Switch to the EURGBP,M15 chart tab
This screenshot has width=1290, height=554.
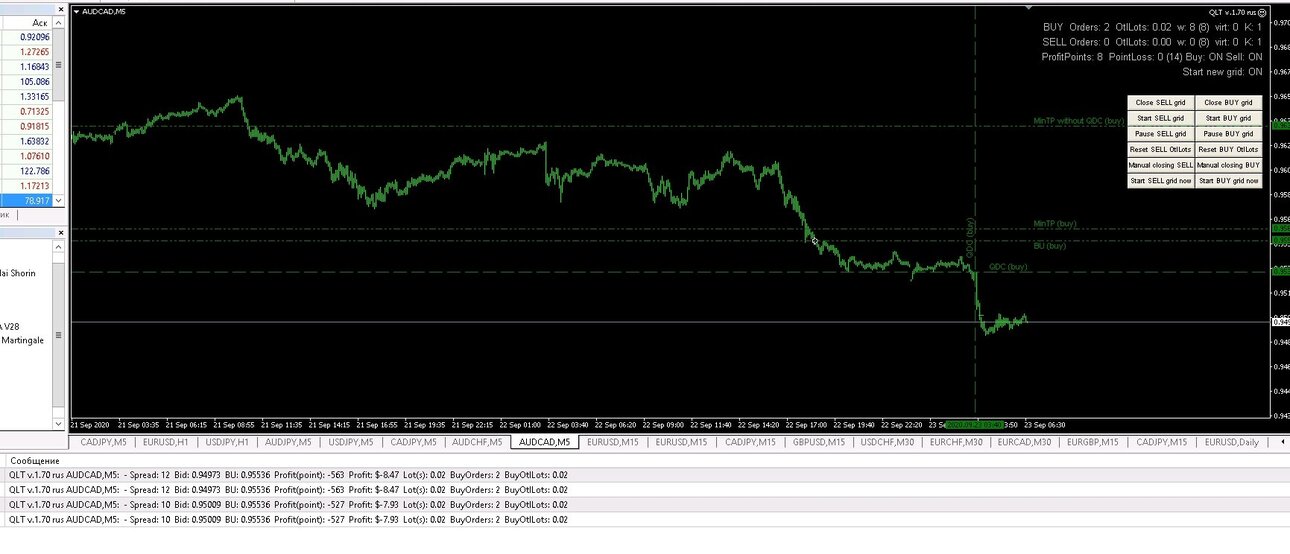click(1093, 442)
